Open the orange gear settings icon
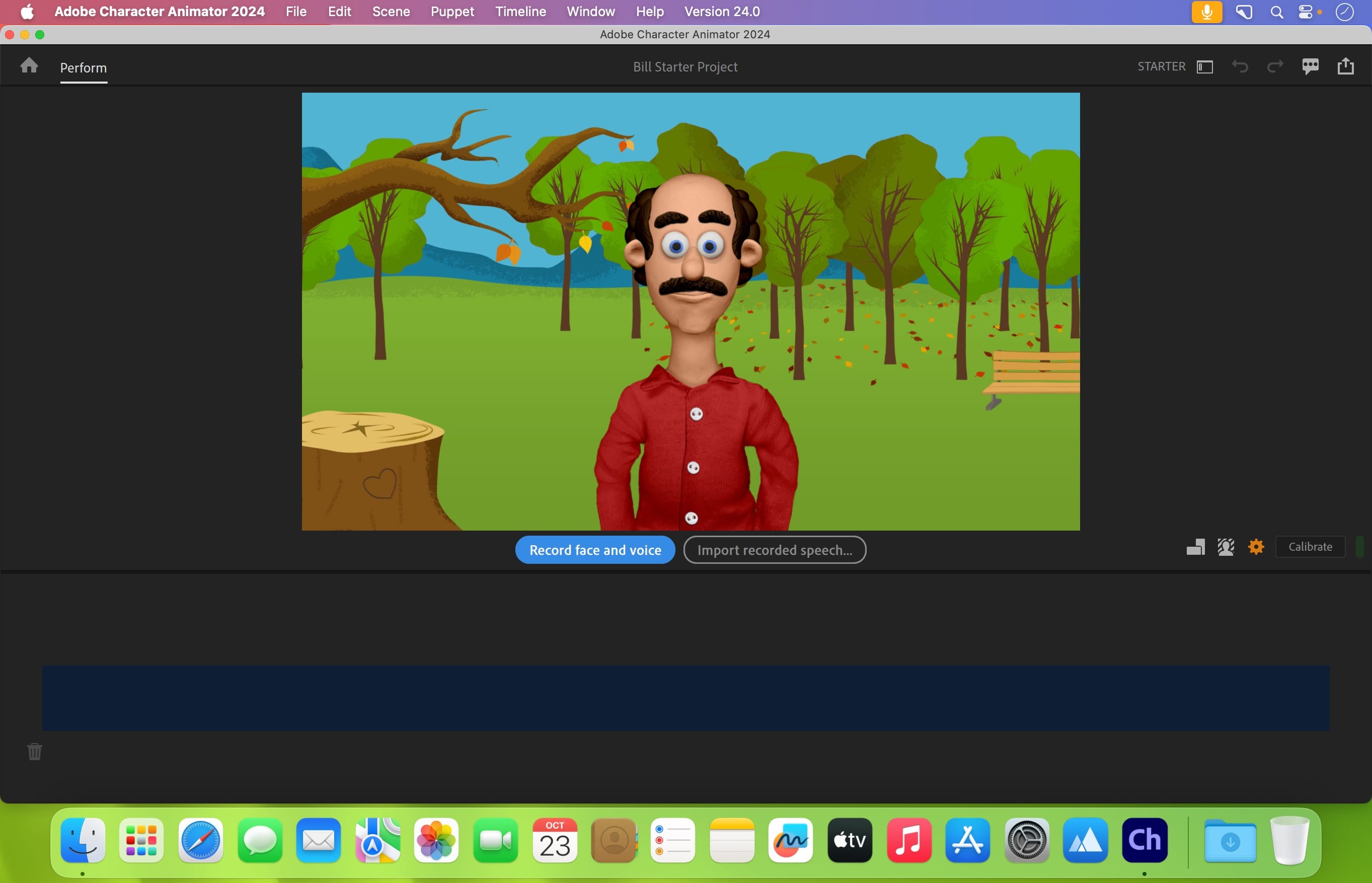 (x=1256, y=546)
